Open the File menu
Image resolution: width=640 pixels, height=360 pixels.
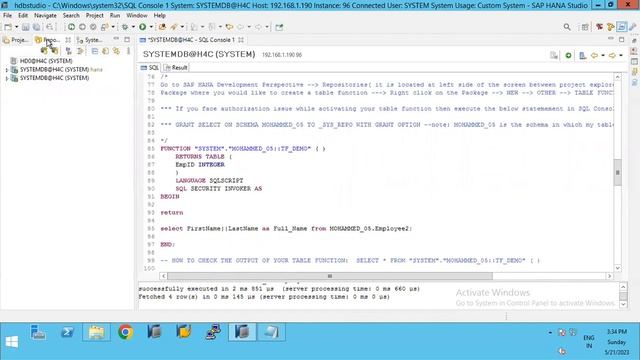(x=7, y=16)
